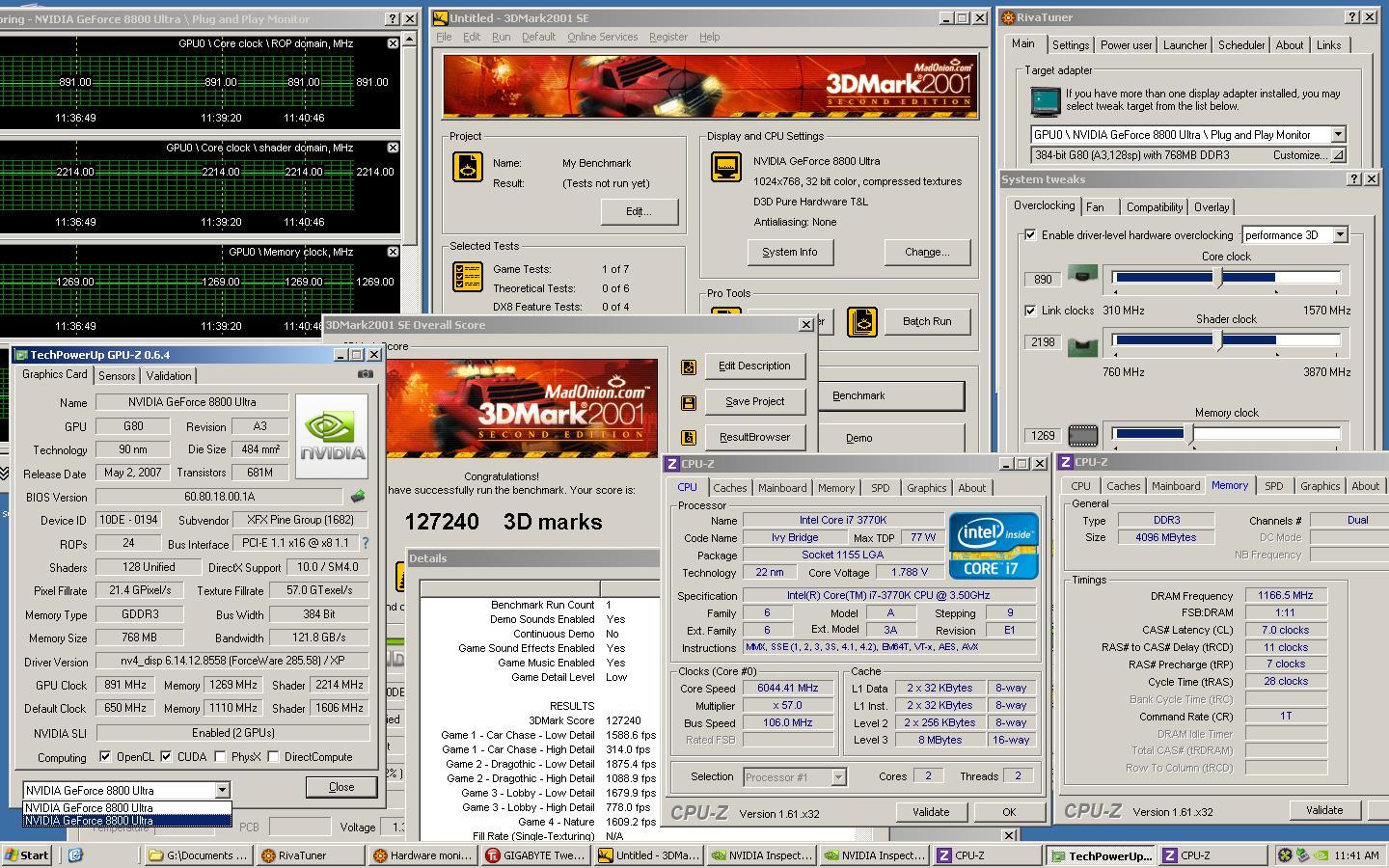
Task: Click the Save Project floppy icon
Action: tap(688, 402)
